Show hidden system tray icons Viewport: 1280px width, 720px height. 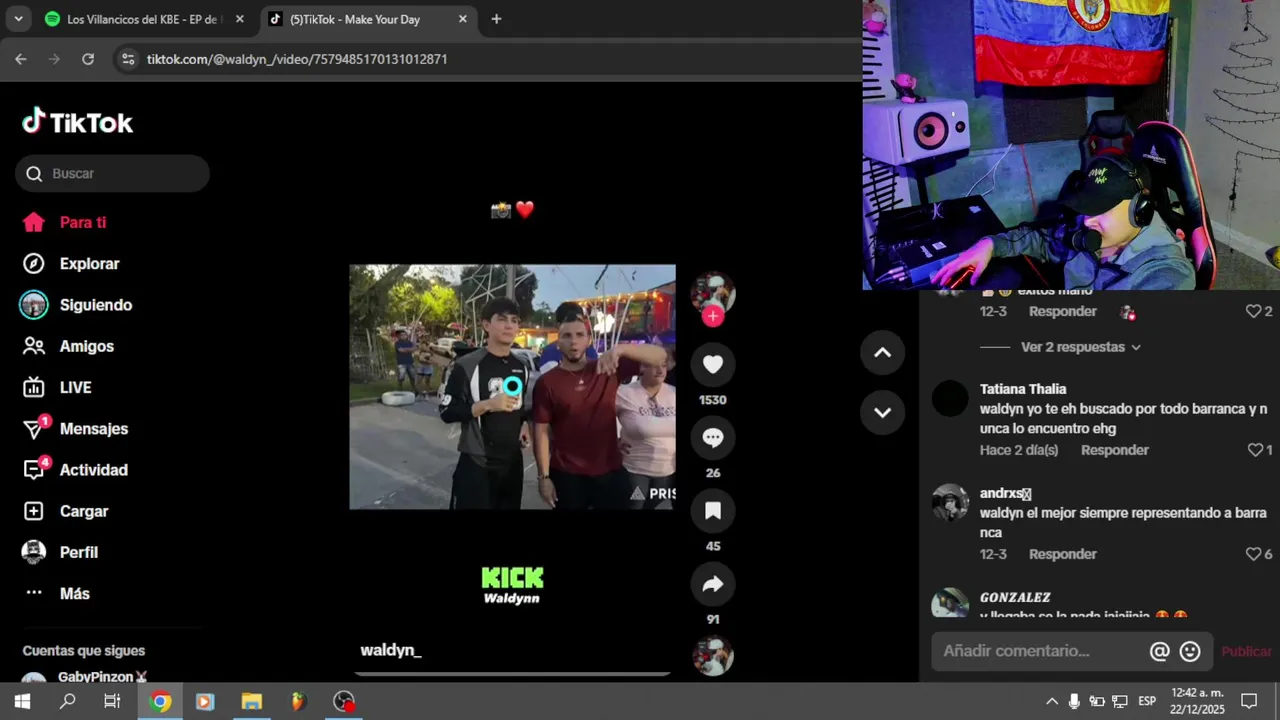pos(1052,701)
